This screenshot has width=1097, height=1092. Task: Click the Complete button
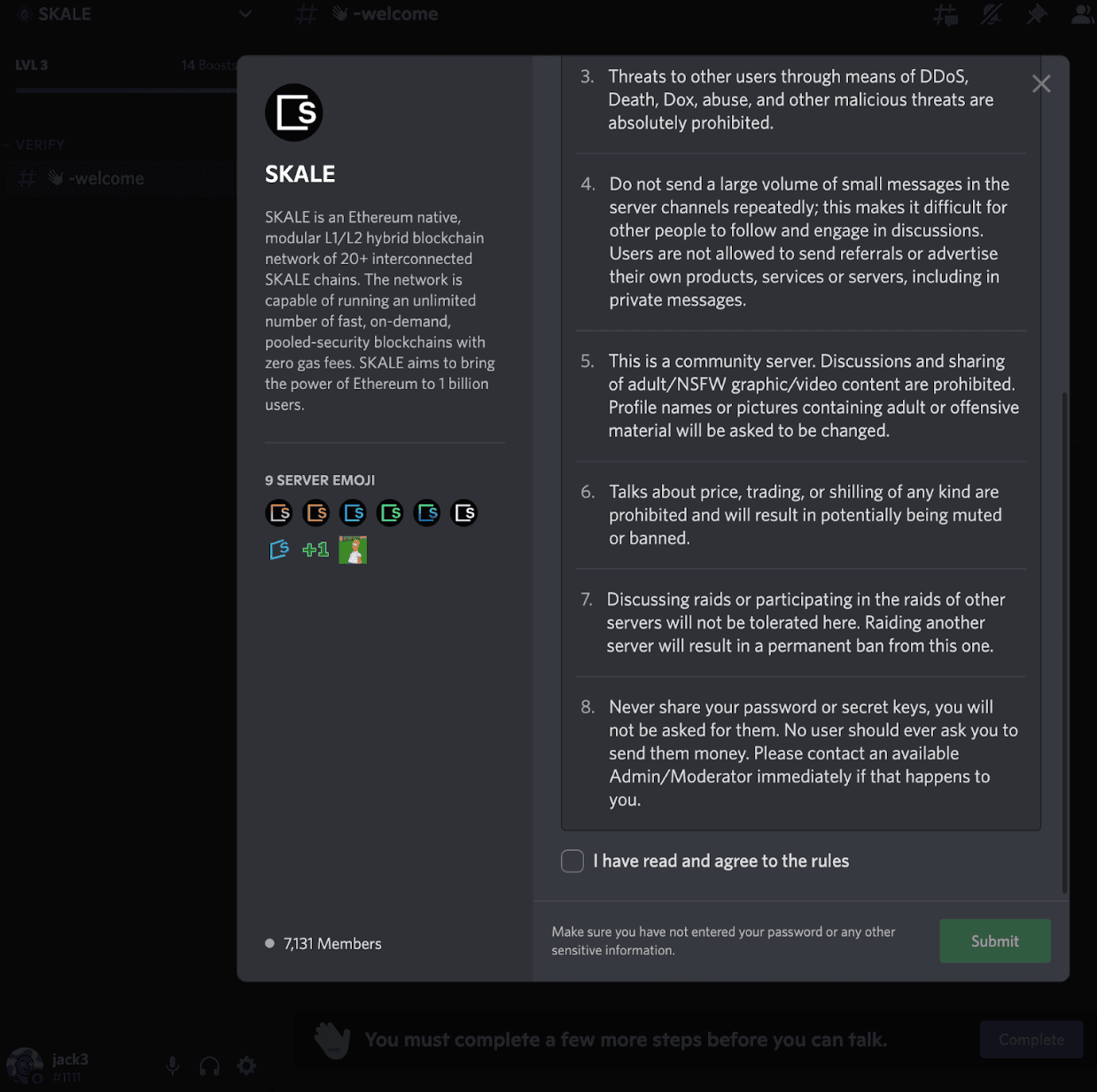1031,1039
